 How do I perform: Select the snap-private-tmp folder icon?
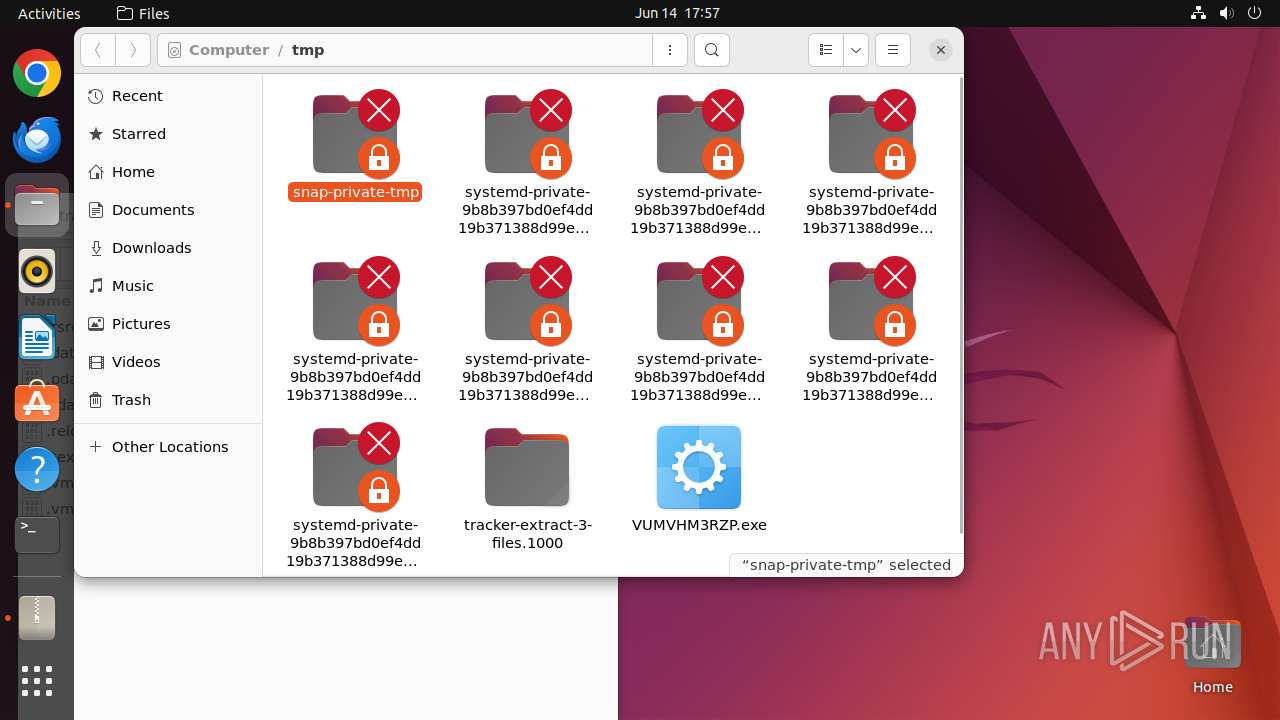pyautogui.click(x=355, y=133)
